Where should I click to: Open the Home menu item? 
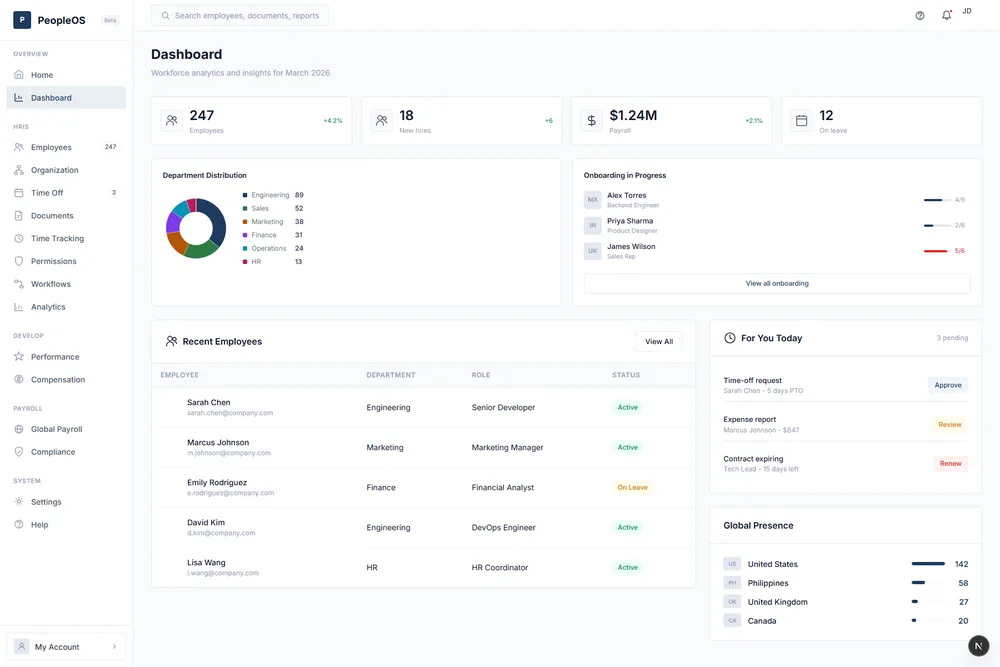click(66, 75)
